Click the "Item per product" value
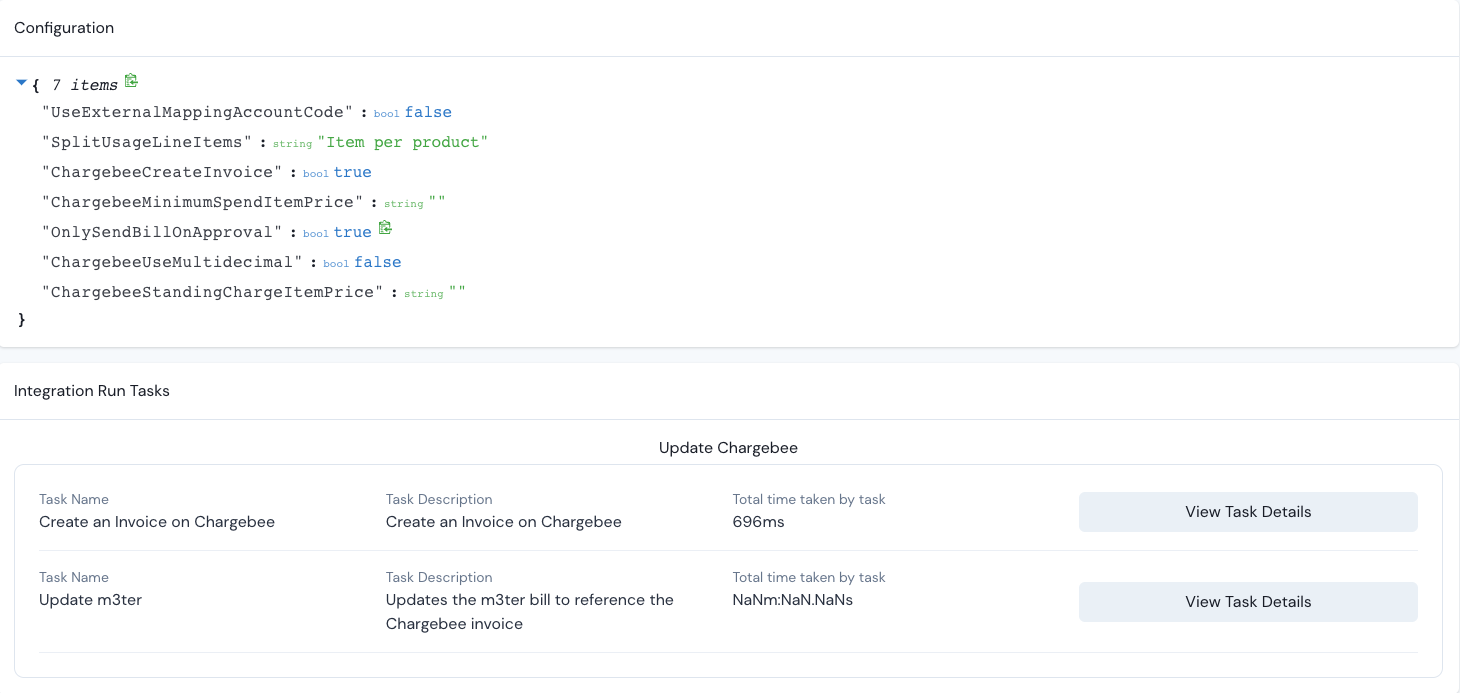 pos(402,142)
